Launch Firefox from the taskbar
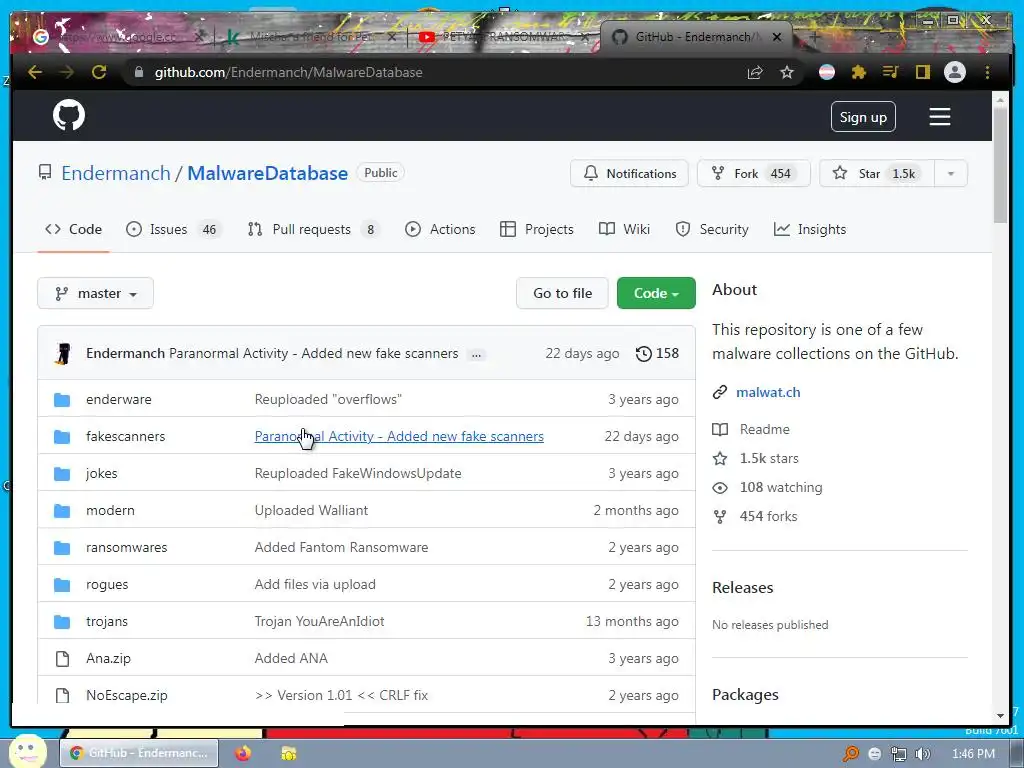Image resolution: width=1024 pixels, height=768 pixels. 243,753
